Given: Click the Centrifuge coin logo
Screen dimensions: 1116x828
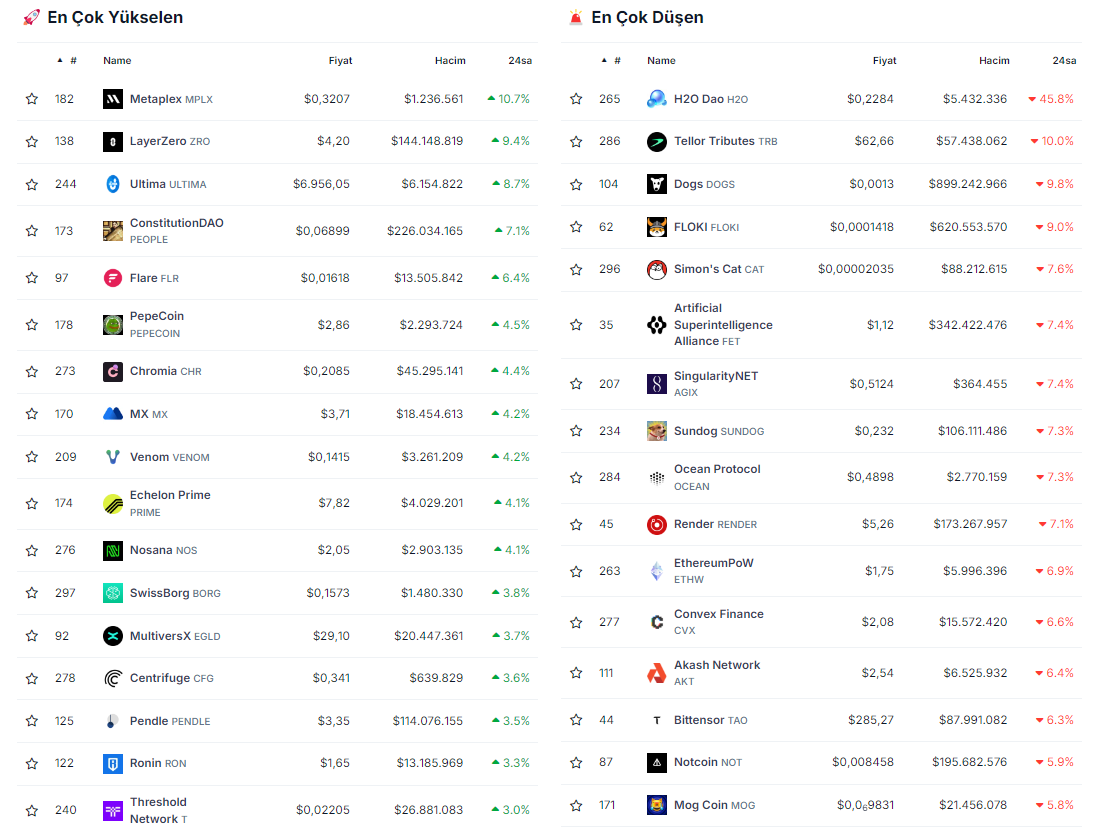Looking at the screenshot, I should click(112, 678).
